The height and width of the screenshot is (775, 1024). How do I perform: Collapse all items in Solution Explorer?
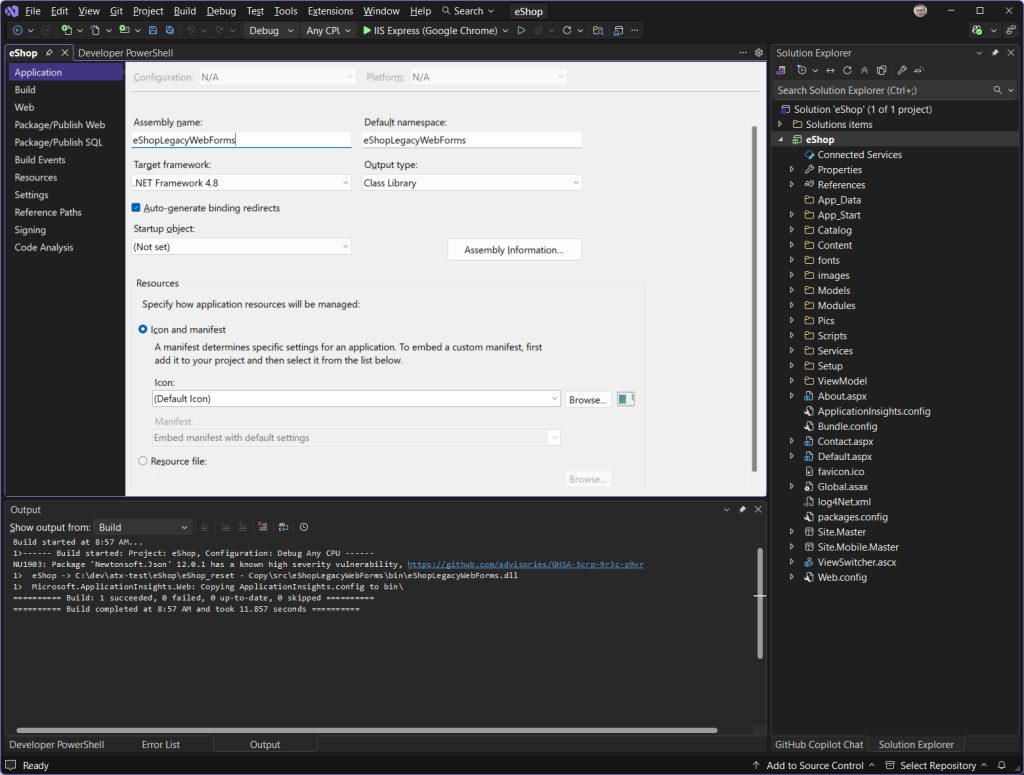(x=864, y=70)
